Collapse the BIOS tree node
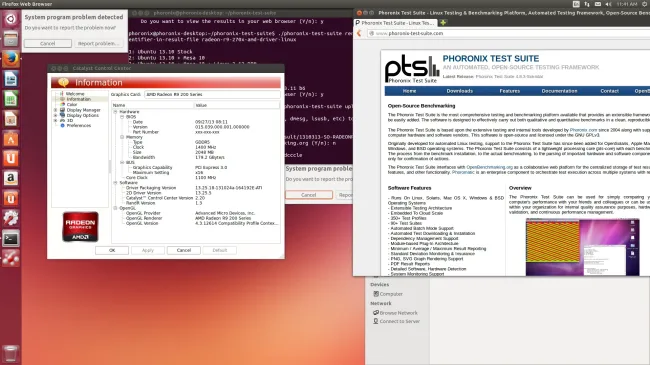The height and width of the screenshot is (365, 650). tap(122, 117)
